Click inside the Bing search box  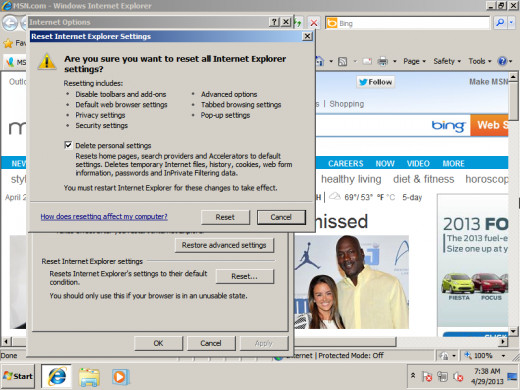pos(413,23)
